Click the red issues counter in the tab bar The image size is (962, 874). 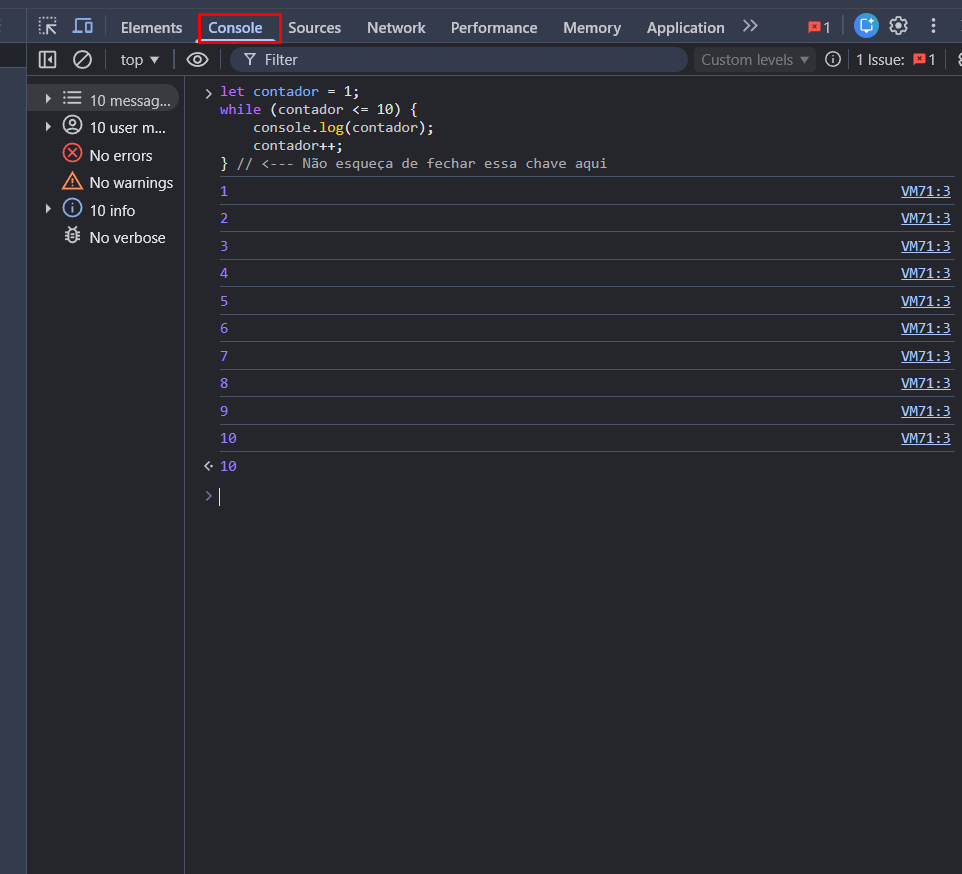pos(819,27)
